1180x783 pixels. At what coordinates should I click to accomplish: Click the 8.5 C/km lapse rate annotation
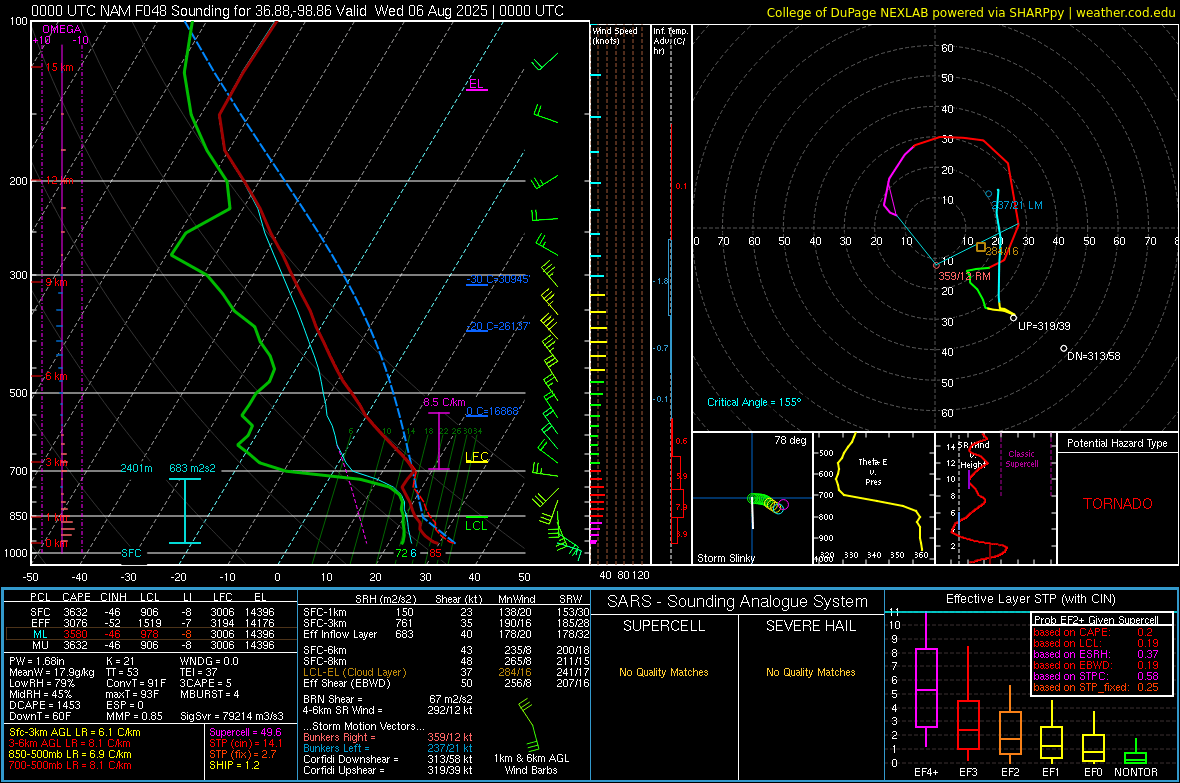(x=444, y=402)
